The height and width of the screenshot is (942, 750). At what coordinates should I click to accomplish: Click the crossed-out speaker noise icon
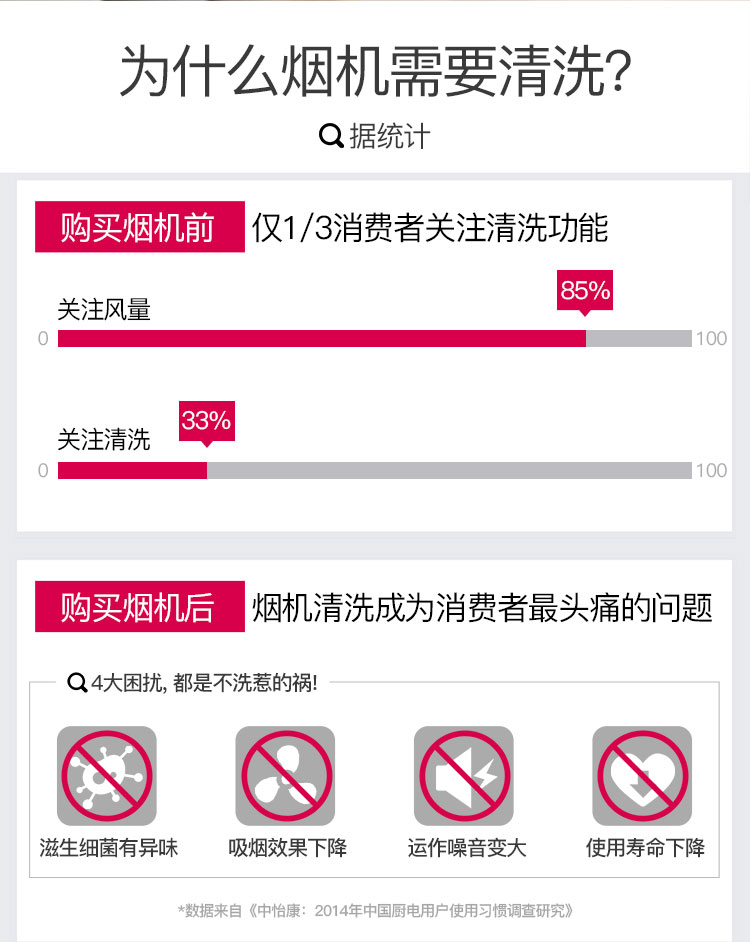[x=463, y=776]
